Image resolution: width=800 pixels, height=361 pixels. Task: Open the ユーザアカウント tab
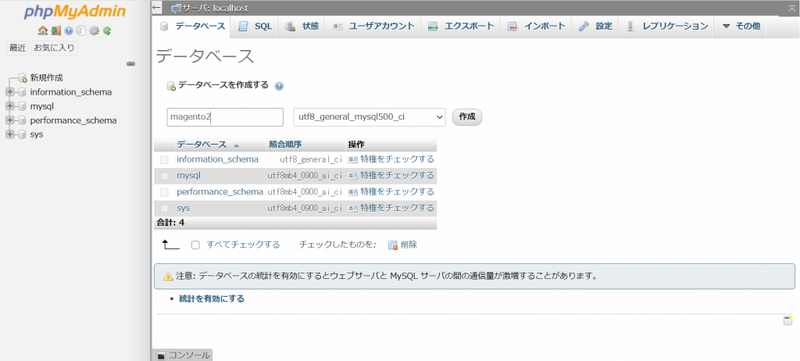pyautogui.click(x=373, y=27)
